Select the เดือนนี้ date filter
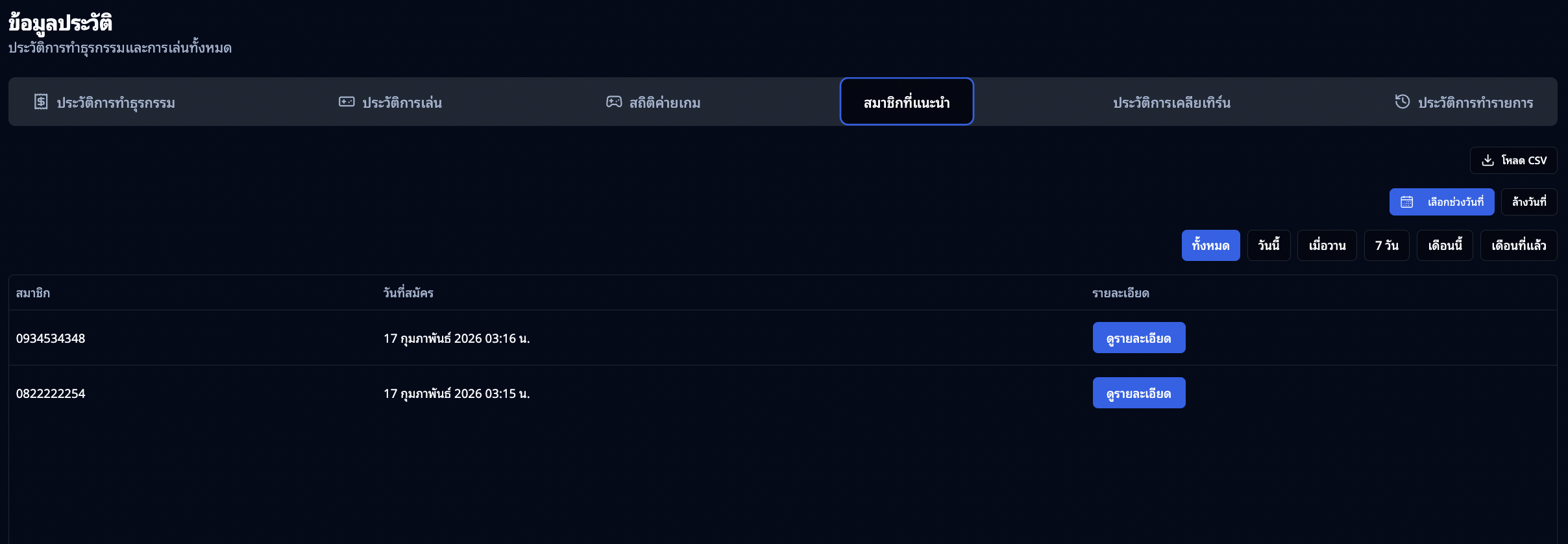 coord(1445,245)
